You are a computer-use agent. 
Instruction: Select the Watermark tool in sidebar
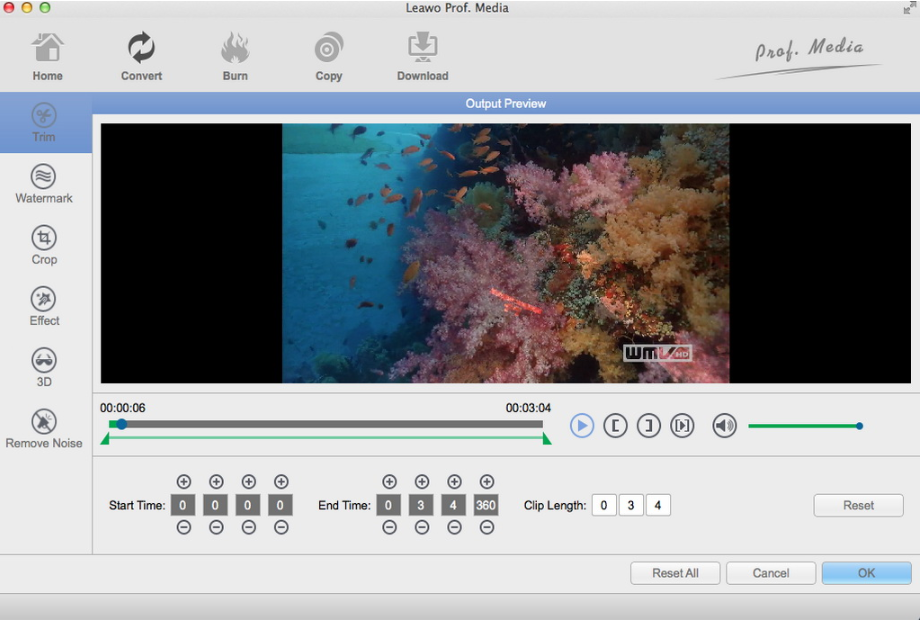[x=44, y=184]
